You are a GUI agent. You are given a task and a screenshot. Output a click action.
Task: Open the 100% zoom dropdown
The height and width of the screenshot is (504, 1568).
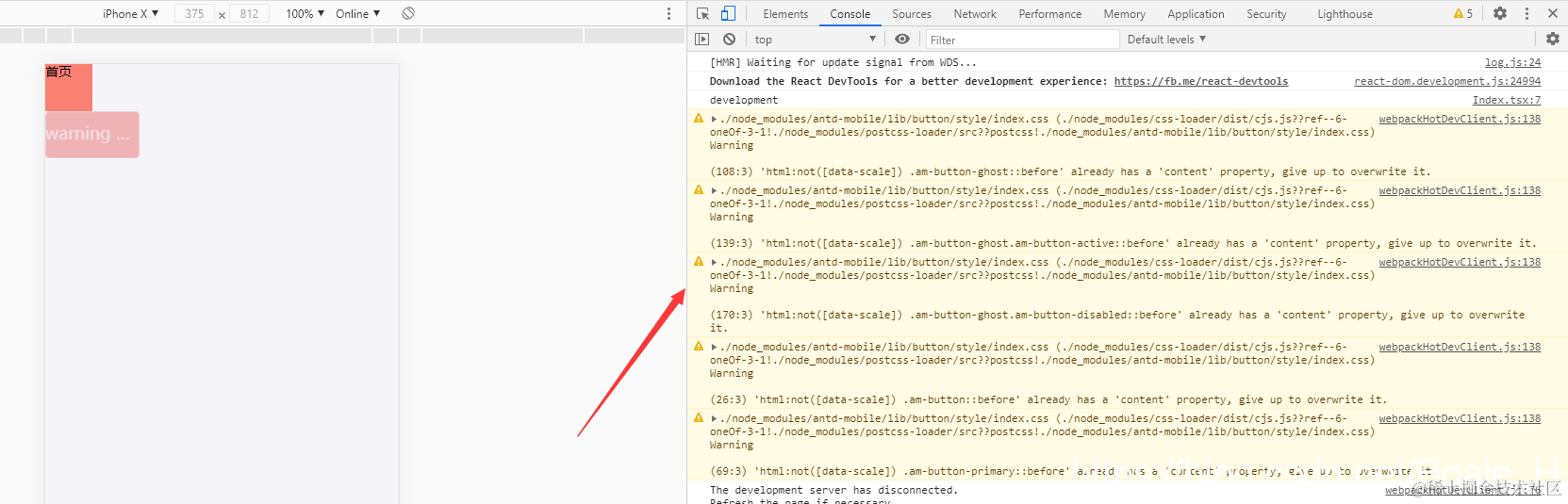point(305,13)
